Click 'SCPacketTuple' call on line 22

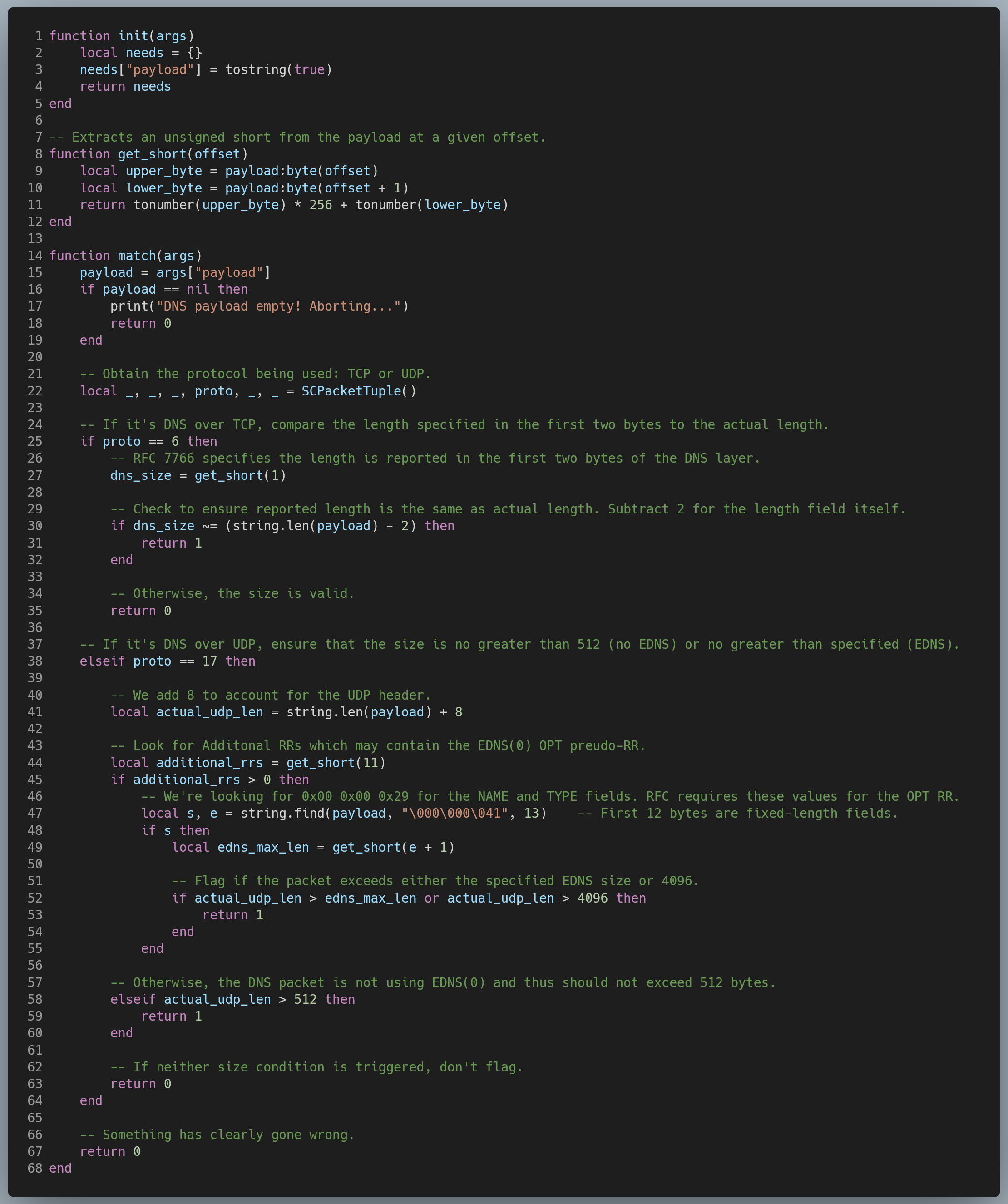(x=351, y=391)
